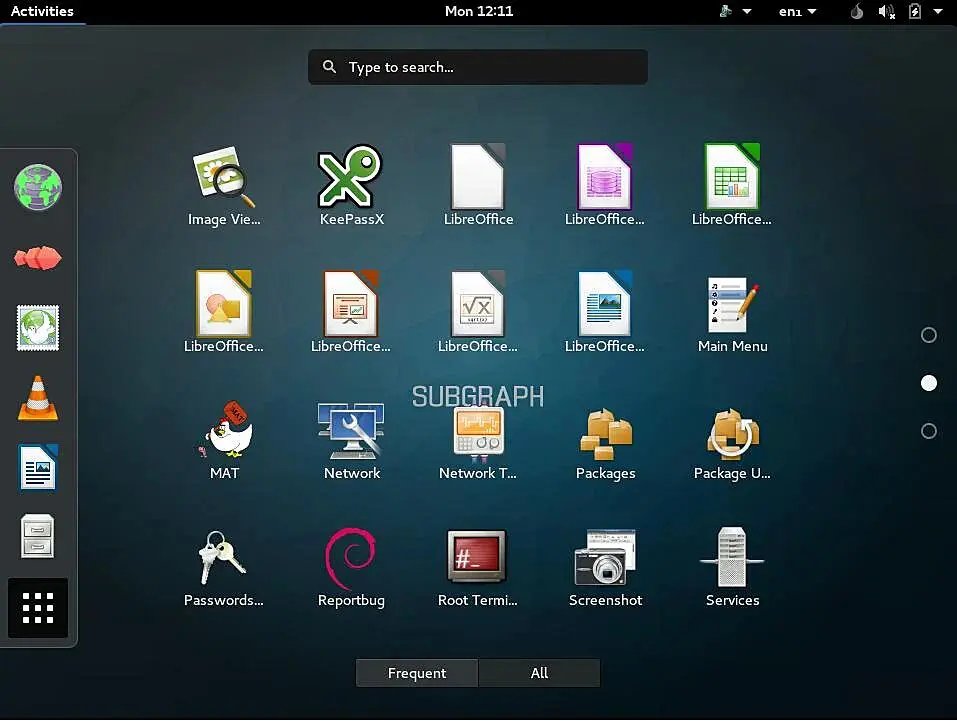Launch the Packages app
Image resolution: width=957 pixels, height=721 pixels.
pyautogui.click(x=605, y=440)
